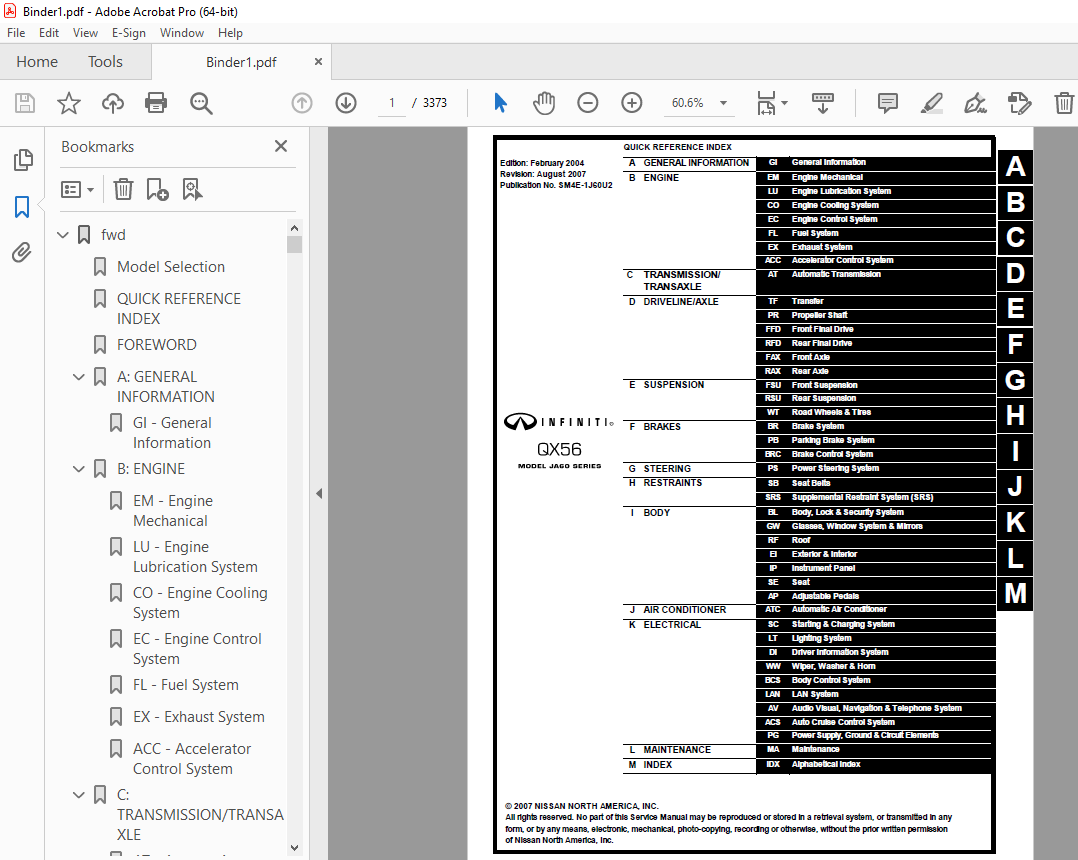Click the read mode scrolling icon
This screenshot has height=860, width=1078.
[823, 103]
